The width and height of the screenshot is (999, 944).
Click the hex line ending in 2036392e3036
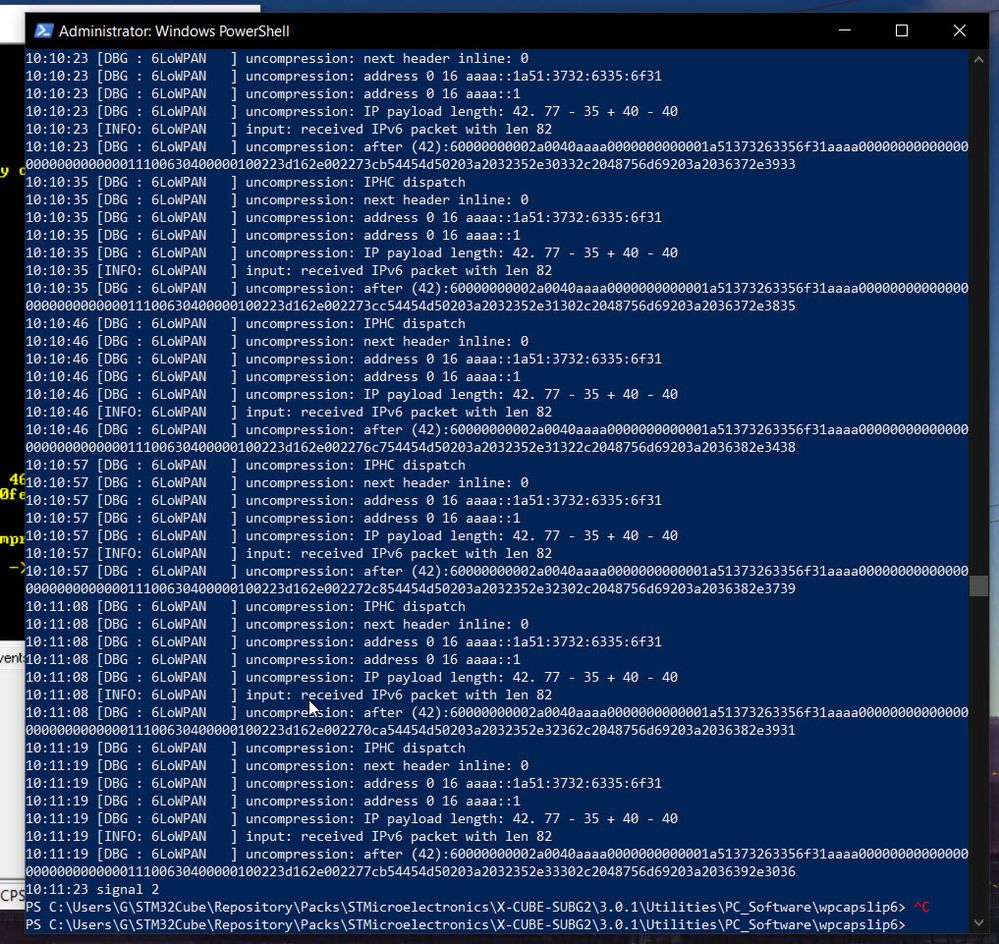click(410, 871)
